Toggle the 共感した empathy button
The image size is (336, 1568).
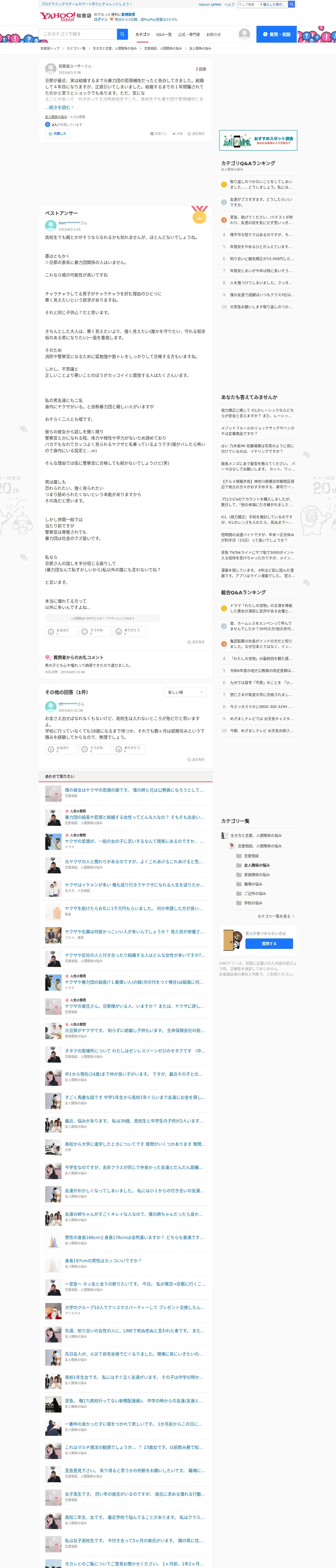57,133
